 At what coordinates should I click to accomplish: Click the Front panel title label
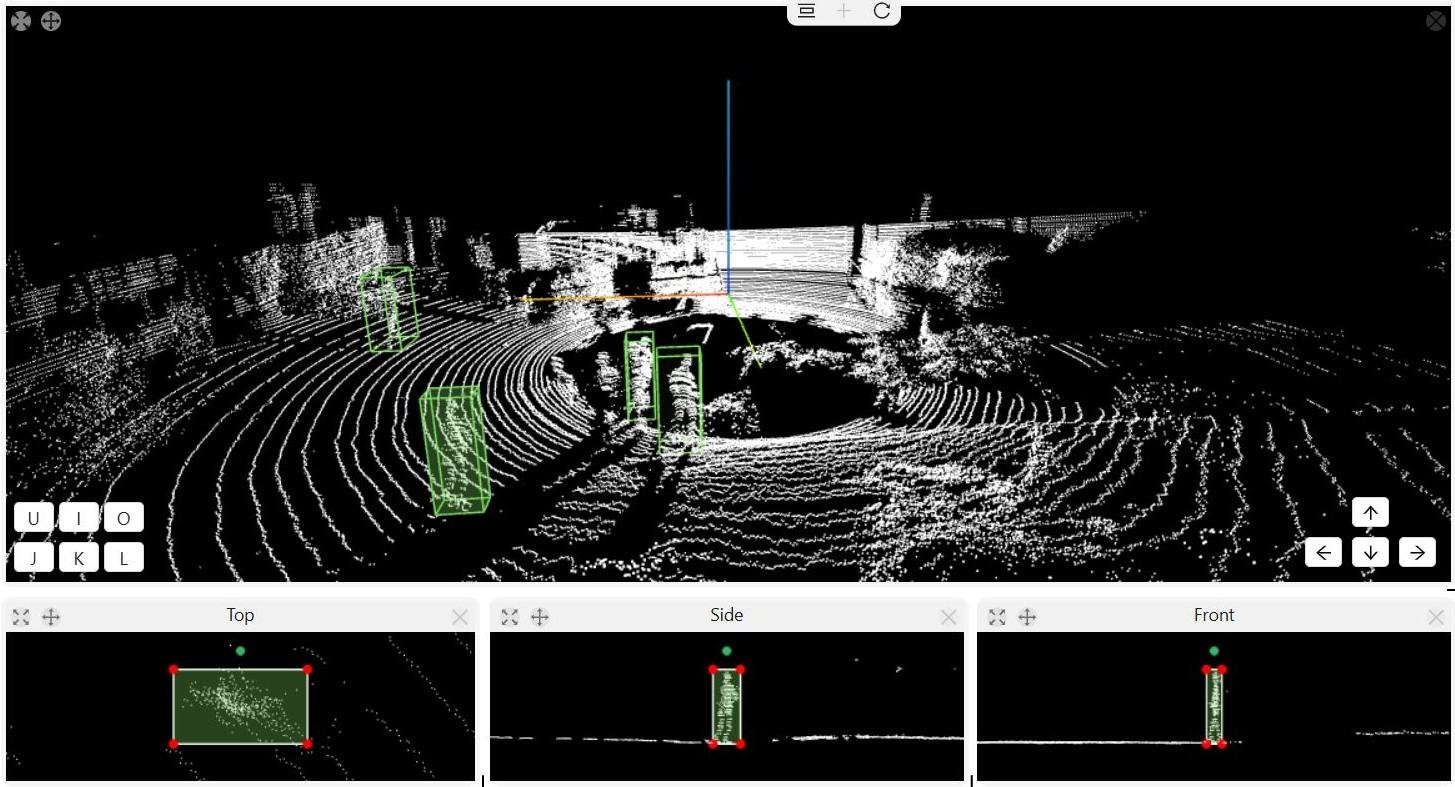1214,616
